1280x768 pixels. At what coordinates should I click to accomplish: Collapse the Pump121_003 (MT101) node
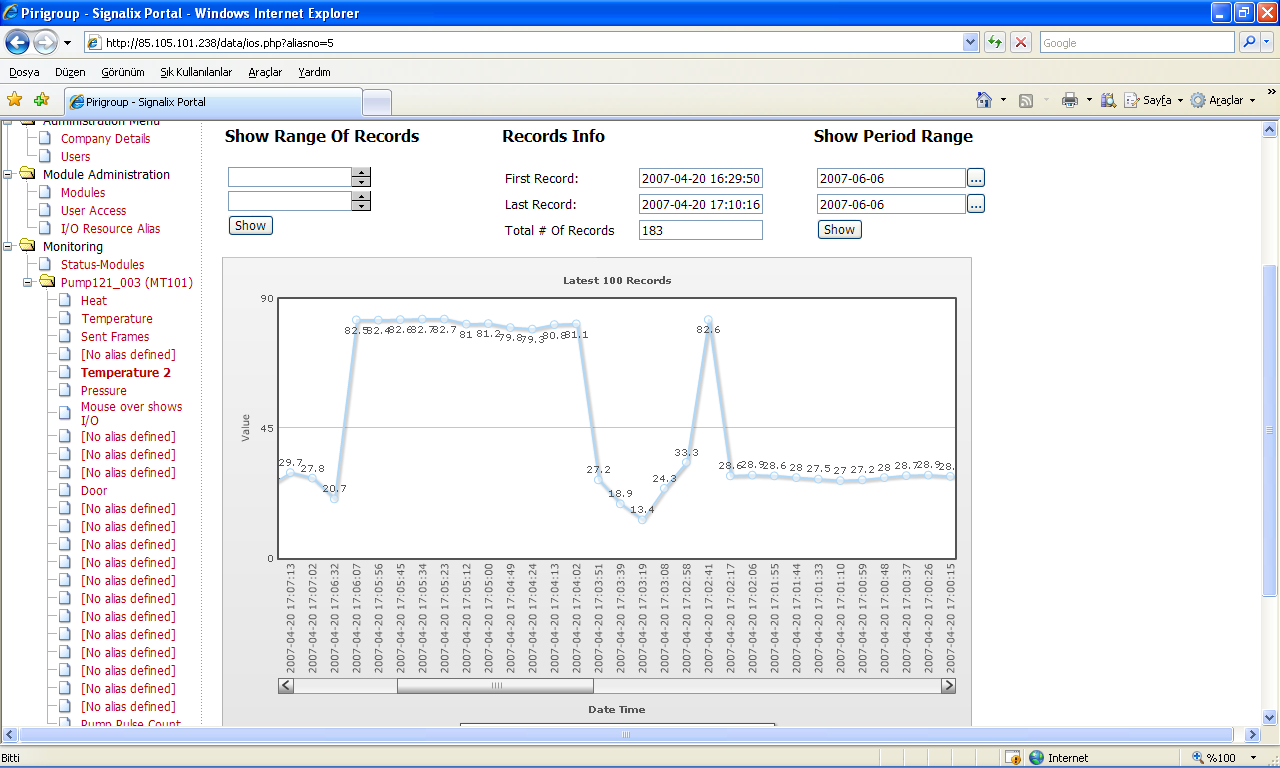coord(26,282)
